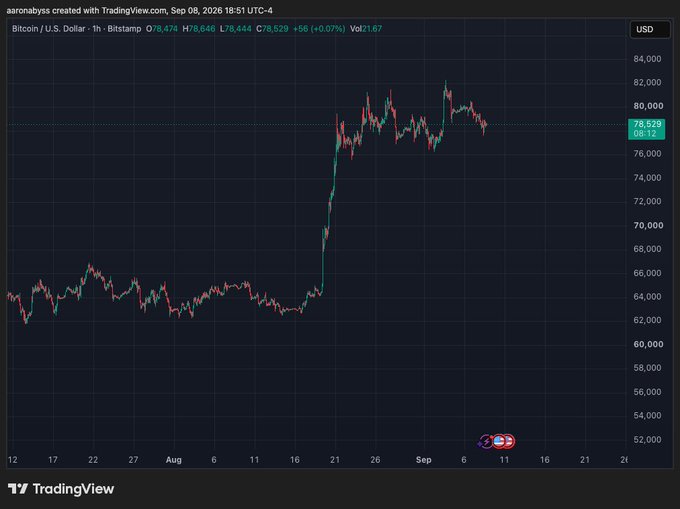Image resolution: width=680 pixels, height=509 pixels.
Task: Click the 70,000 price axis label
Action: click(x=648, y=225)
